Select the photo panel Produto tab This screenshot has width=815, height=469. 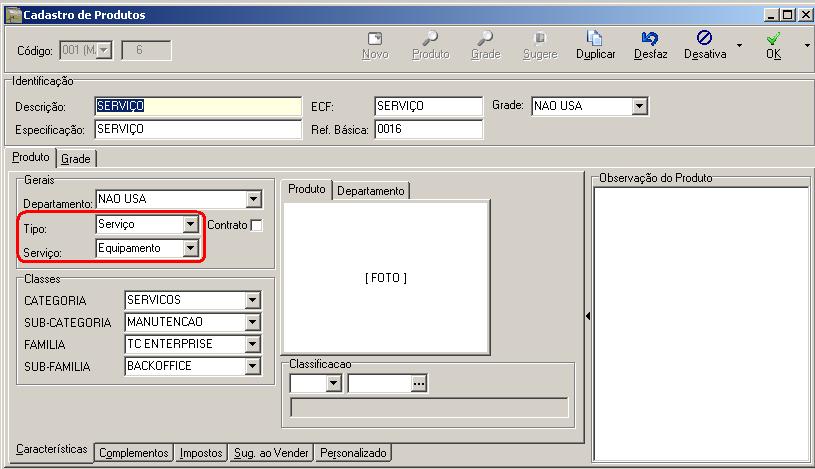coord(307,189)
